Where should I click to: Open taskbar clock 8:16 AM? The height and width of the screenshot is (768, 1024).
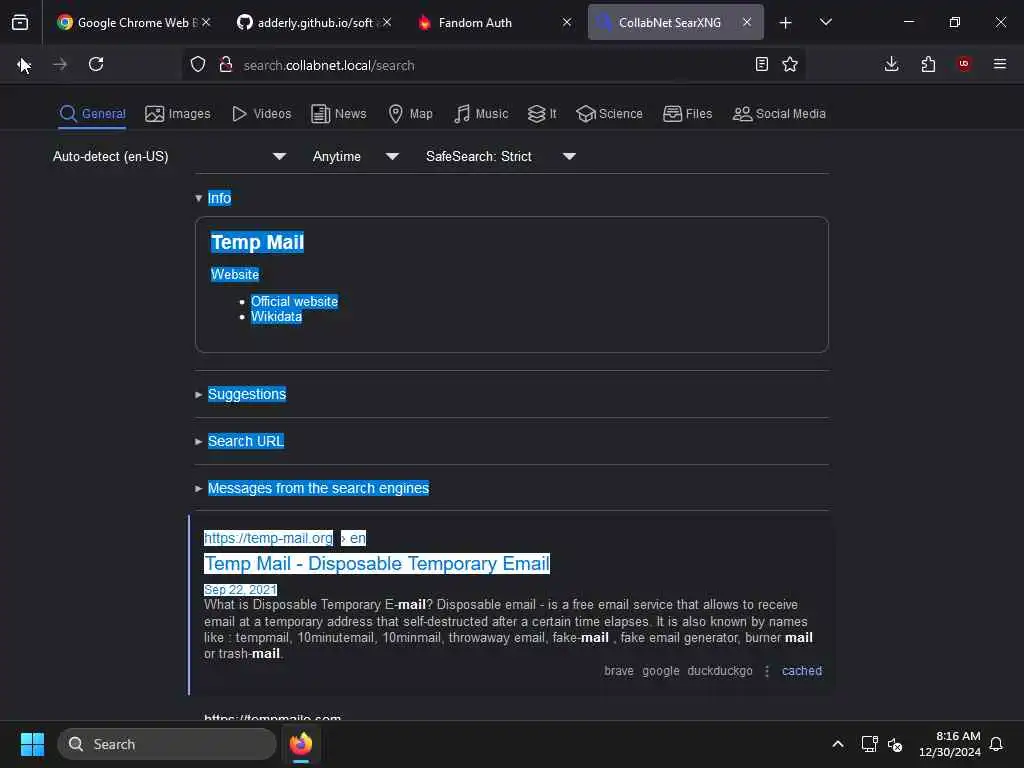click(x=950, y=744)
